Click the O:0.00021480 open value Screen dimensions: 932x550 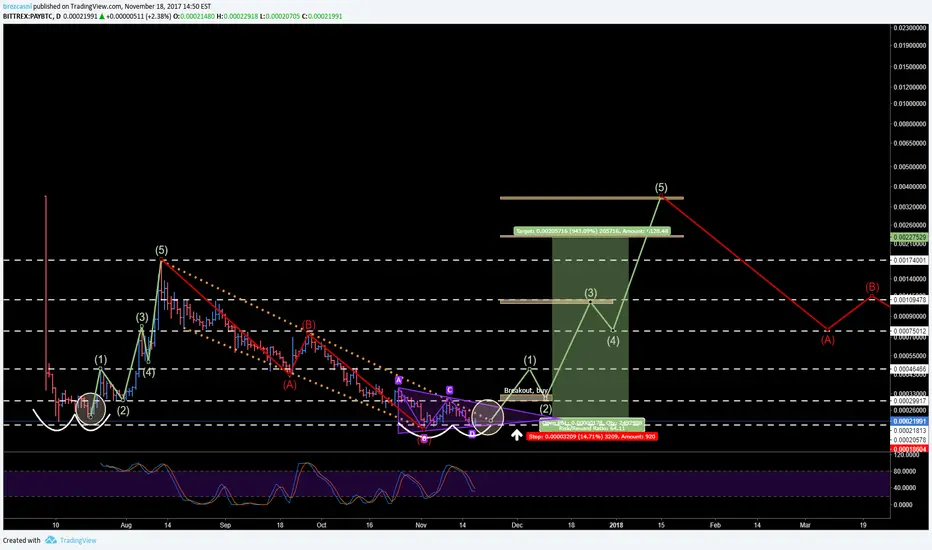[194, 16]
